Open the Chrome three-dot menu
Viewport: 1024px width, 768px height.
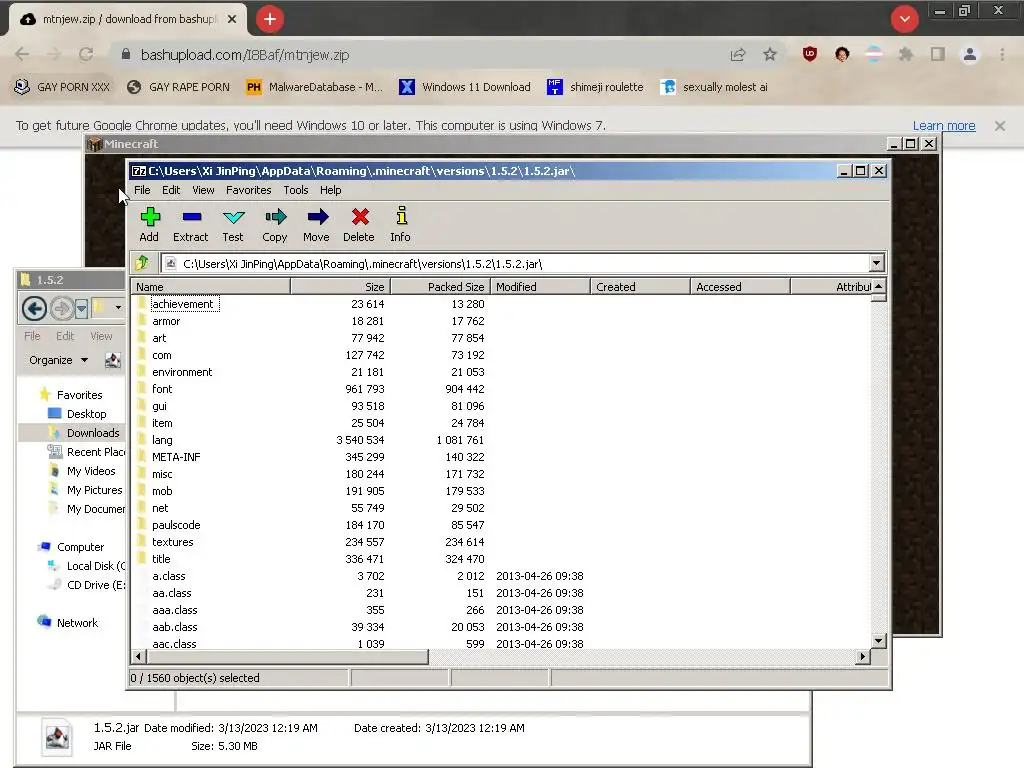[x=1002, y=54]
